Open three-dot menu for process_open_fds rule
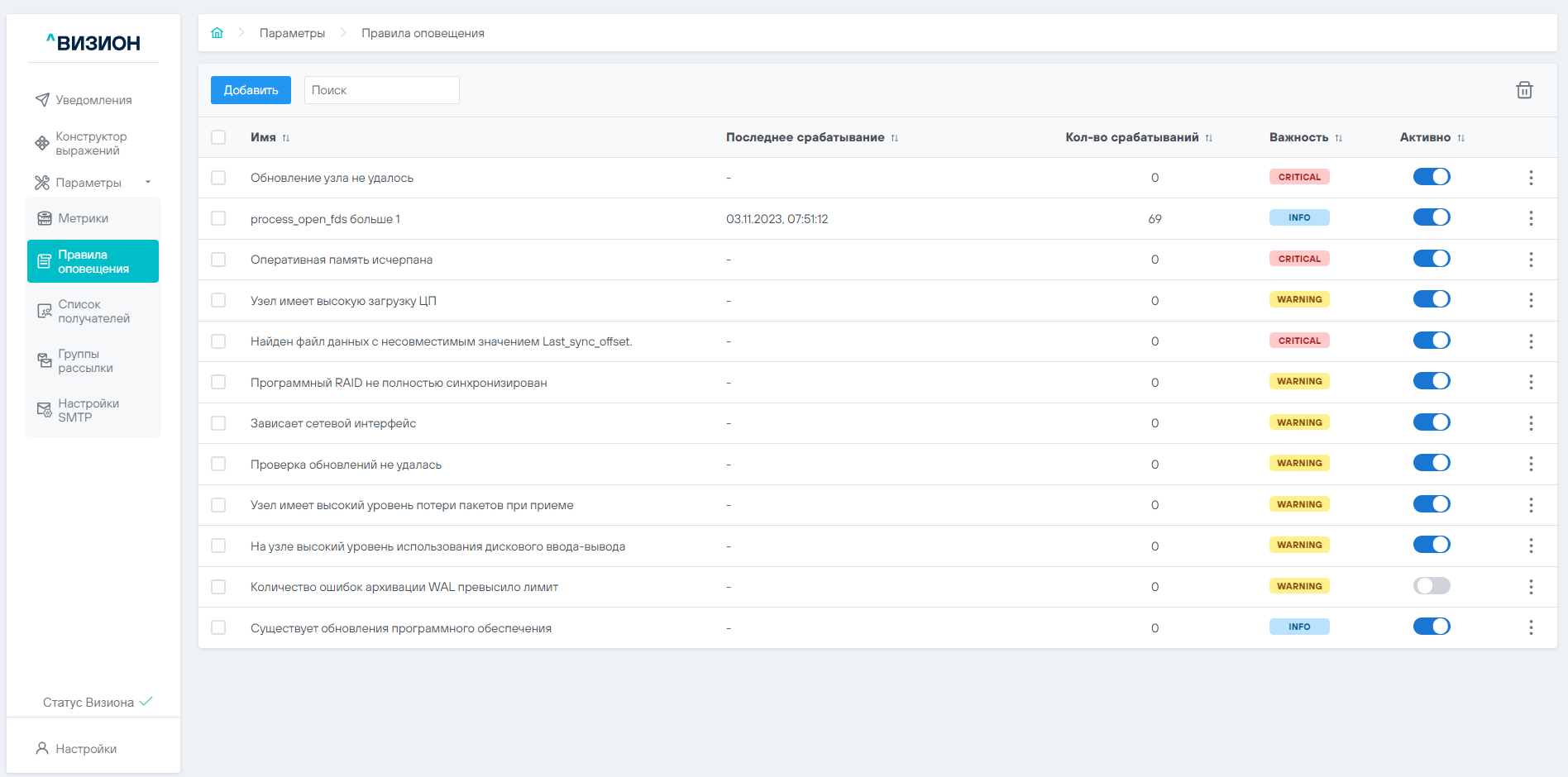The height and width of the screenshot is (777, 1568). pyautogui.click(x=1531, y=218)
